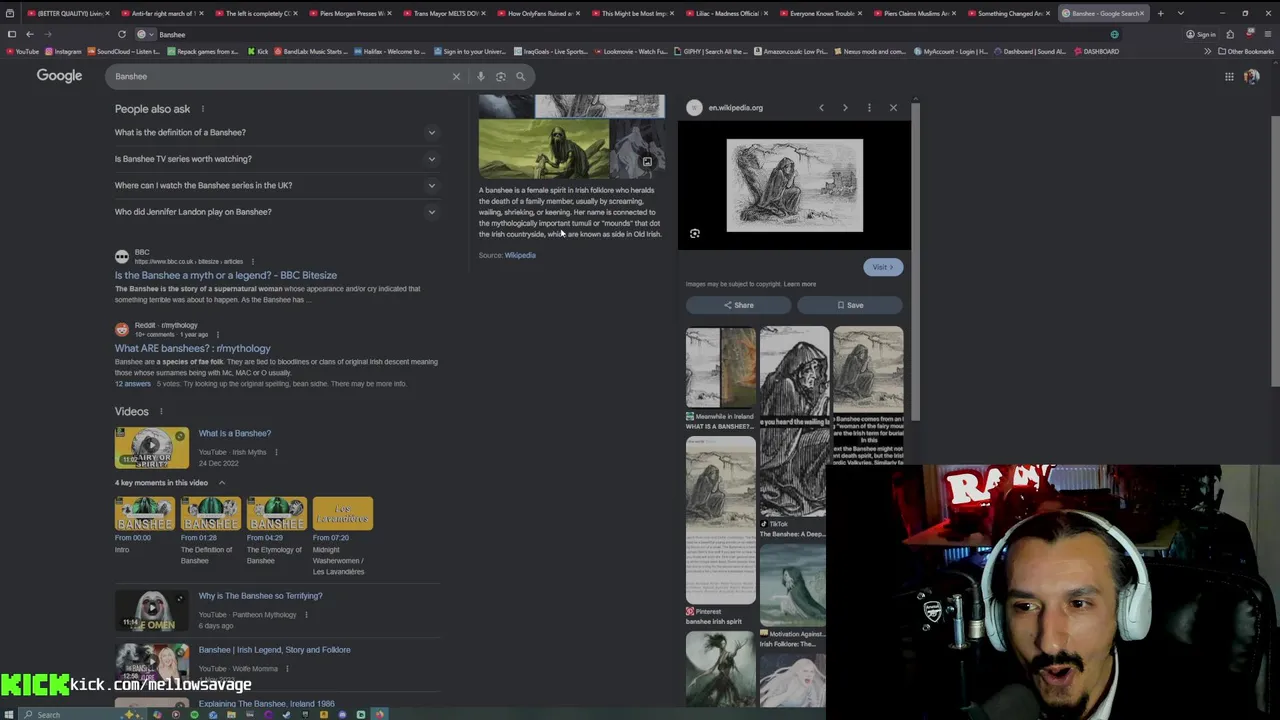Image resolution: width=1280 pixels, height=720 pixels.
Task: Open the Google apps grid
Action: [x=1229, y=76]
